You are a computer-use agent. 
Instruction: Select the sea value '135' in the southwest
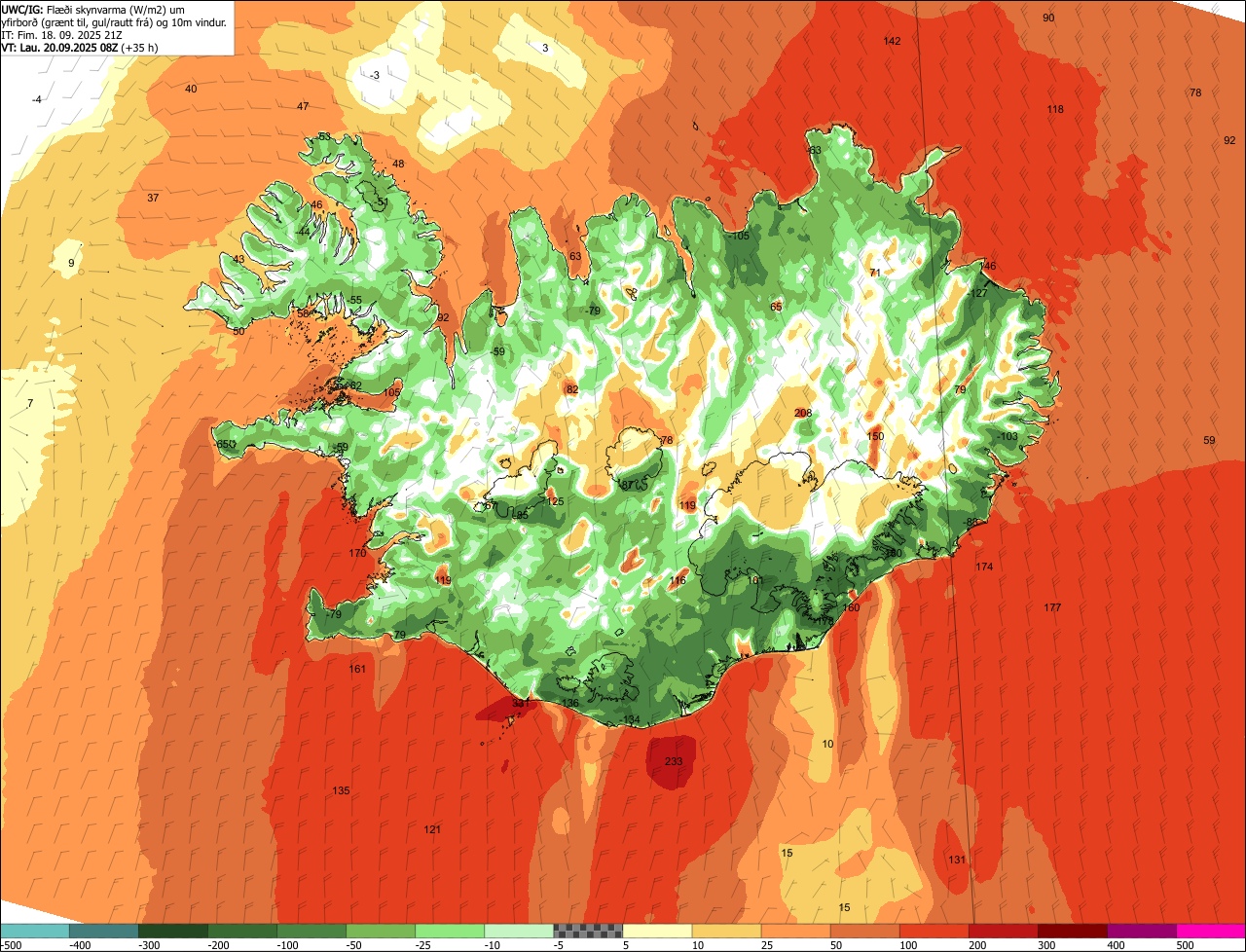tap(341, 790)
